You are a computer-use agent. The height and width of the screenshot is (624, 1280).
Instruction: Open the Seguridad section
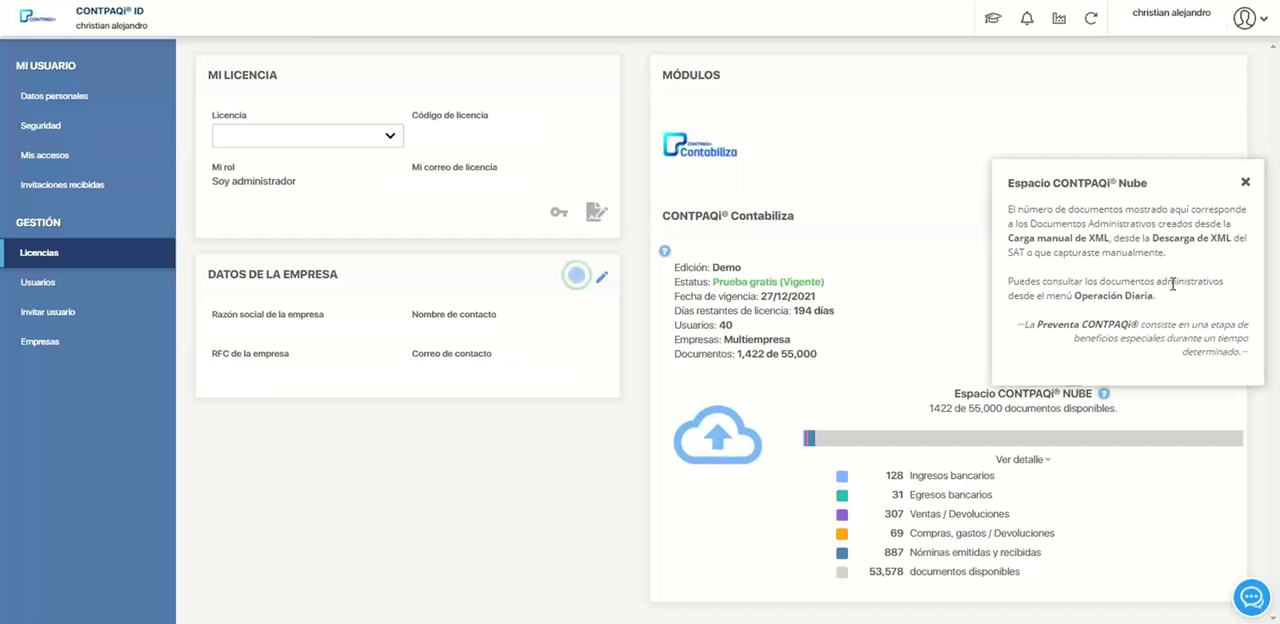(x=41, y=126)
